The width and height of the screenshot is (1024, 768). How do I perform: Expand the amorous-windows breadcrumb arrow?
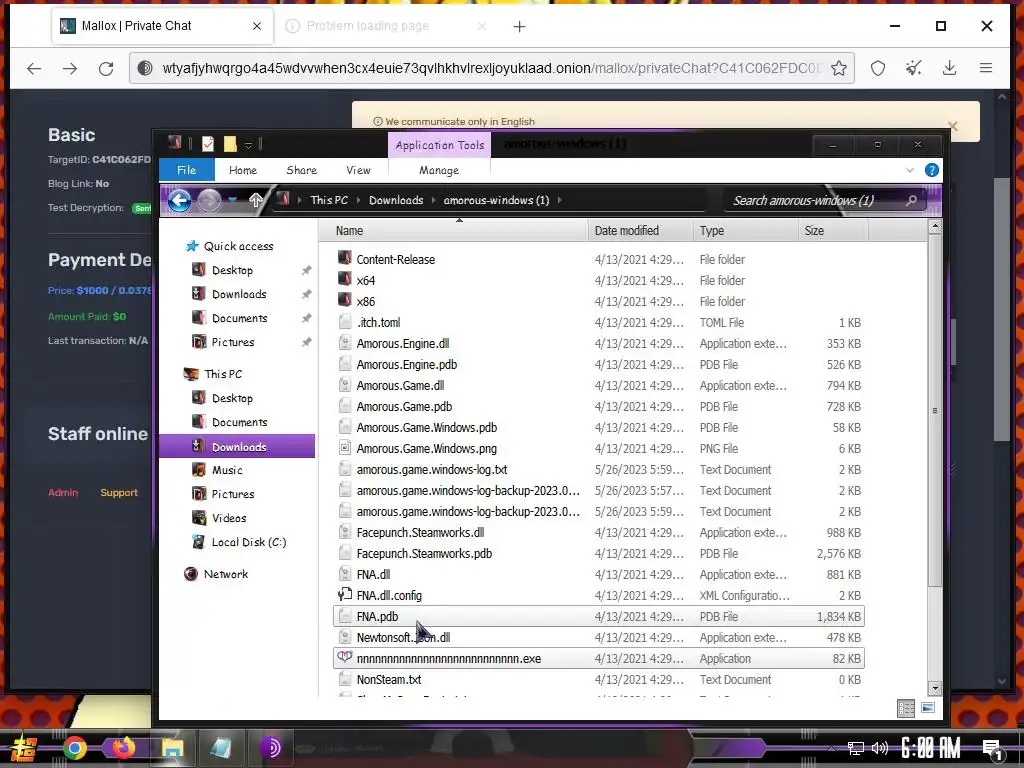click(x=560, y=200)
